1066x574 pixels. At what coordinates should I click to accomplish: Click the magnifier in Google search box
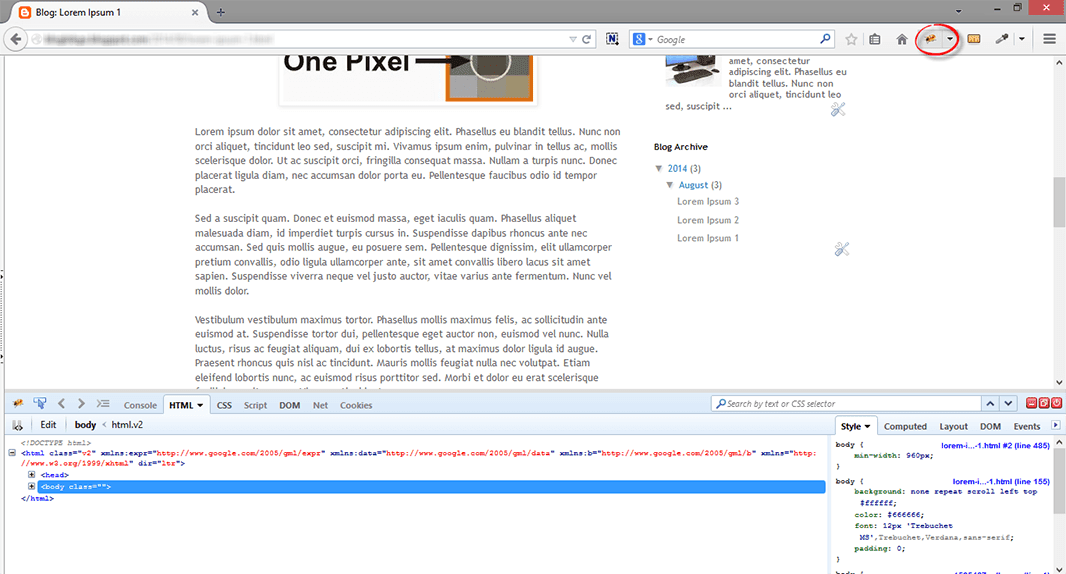[x=825, y=39]
